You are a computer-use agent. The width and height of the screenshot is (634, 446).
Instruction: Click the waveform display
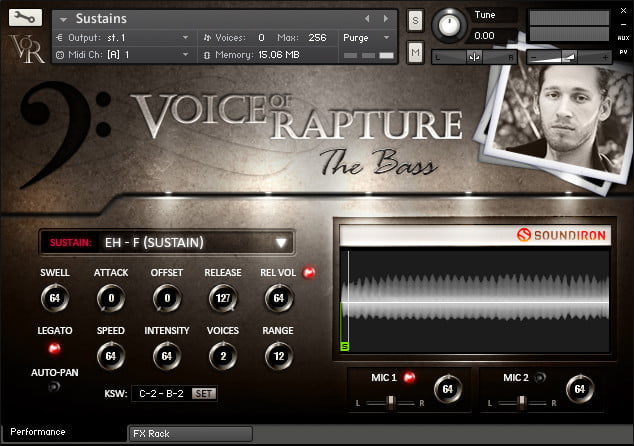[475, 301]
